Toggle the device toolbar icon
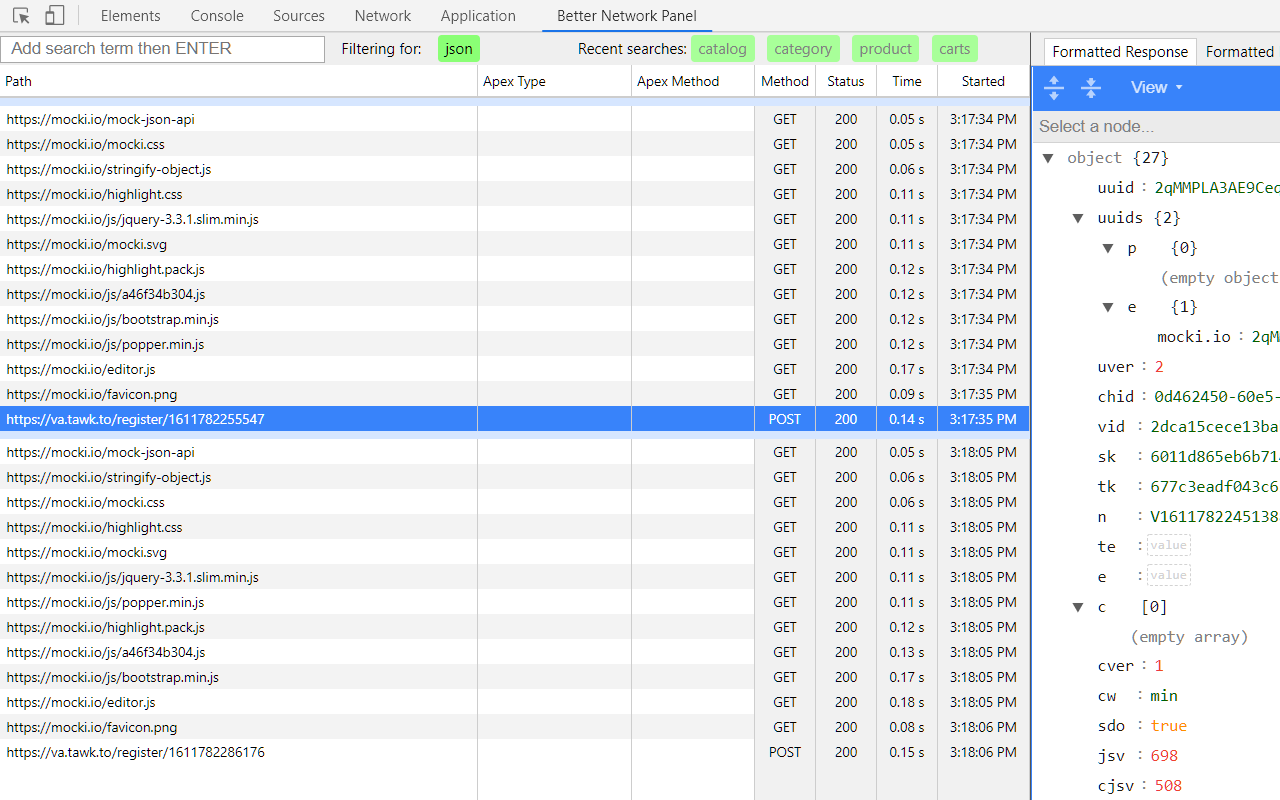The image size is (1280, 800). point(55,16)
